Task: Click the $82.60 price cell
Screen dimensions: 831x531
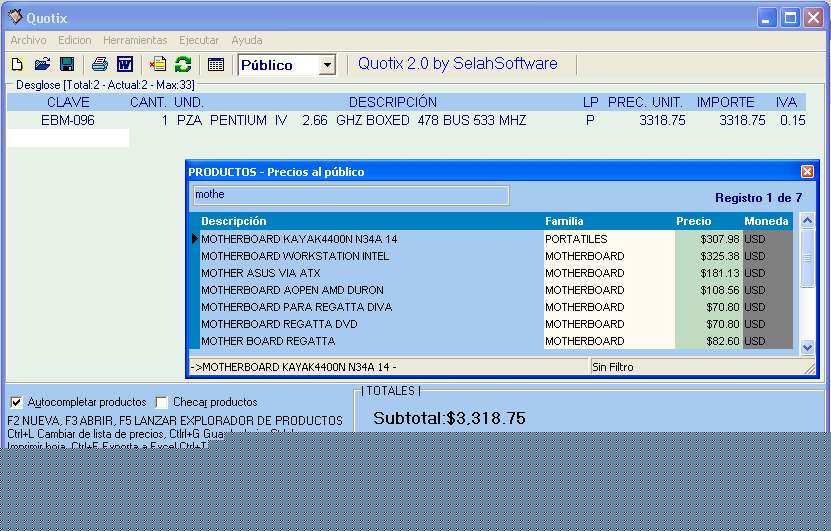Action: click(709, 341)
